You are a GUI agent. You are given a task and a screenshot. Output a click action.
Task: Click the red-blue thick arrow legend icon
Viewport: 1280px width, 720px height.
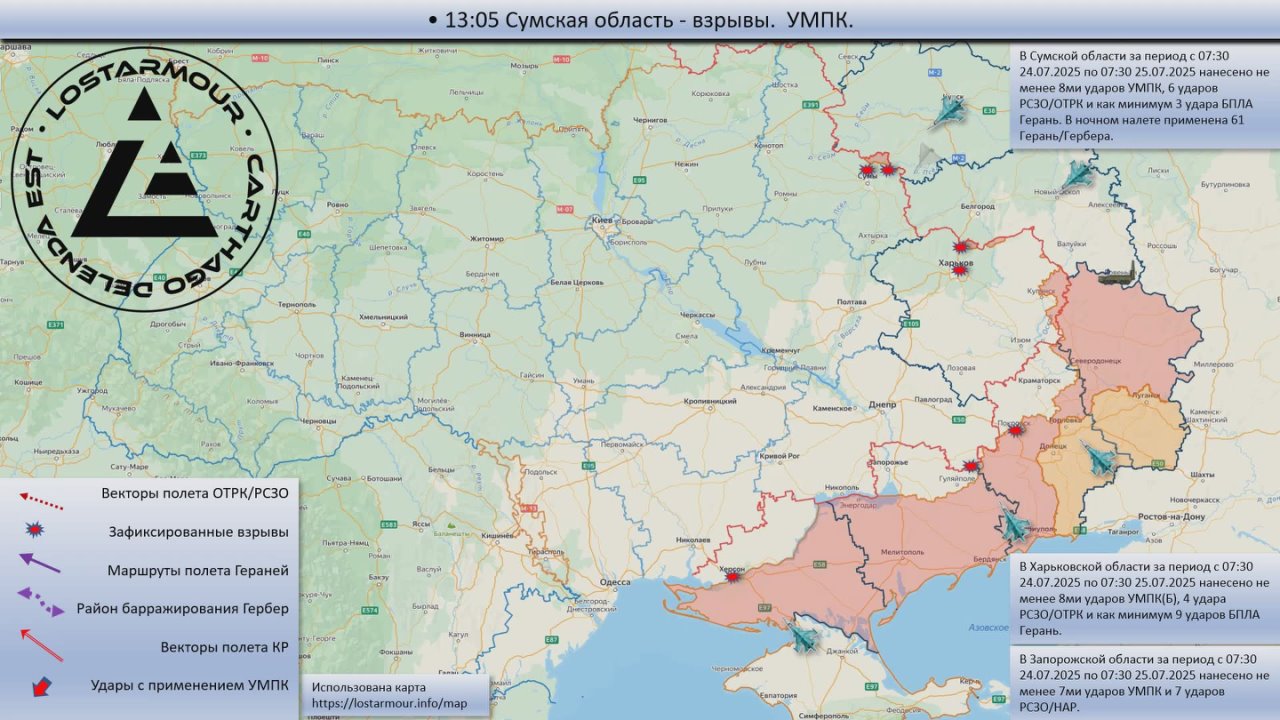tap(42, 686)
